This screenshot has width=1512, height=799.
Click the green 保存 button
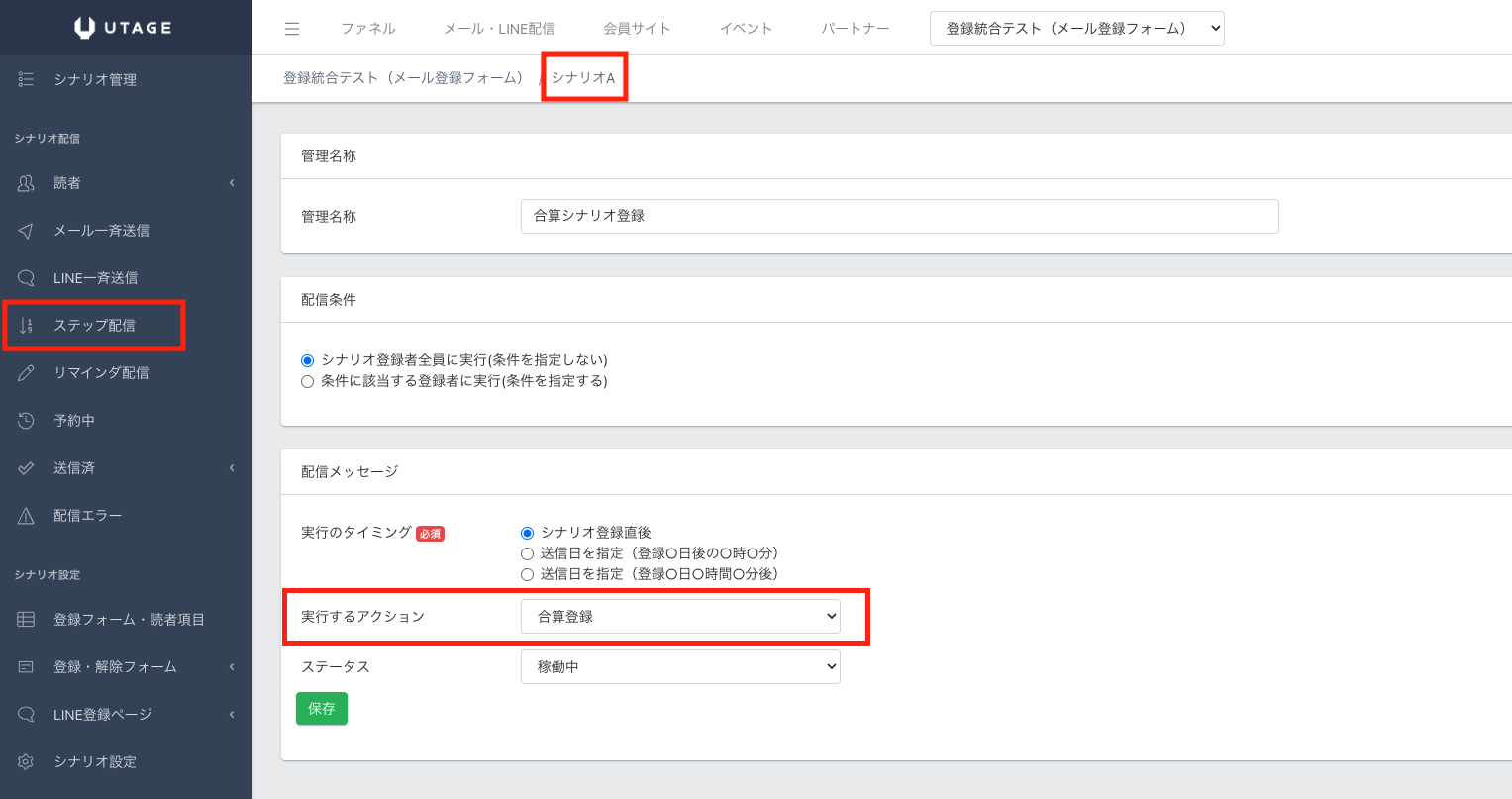pos(322,709)
